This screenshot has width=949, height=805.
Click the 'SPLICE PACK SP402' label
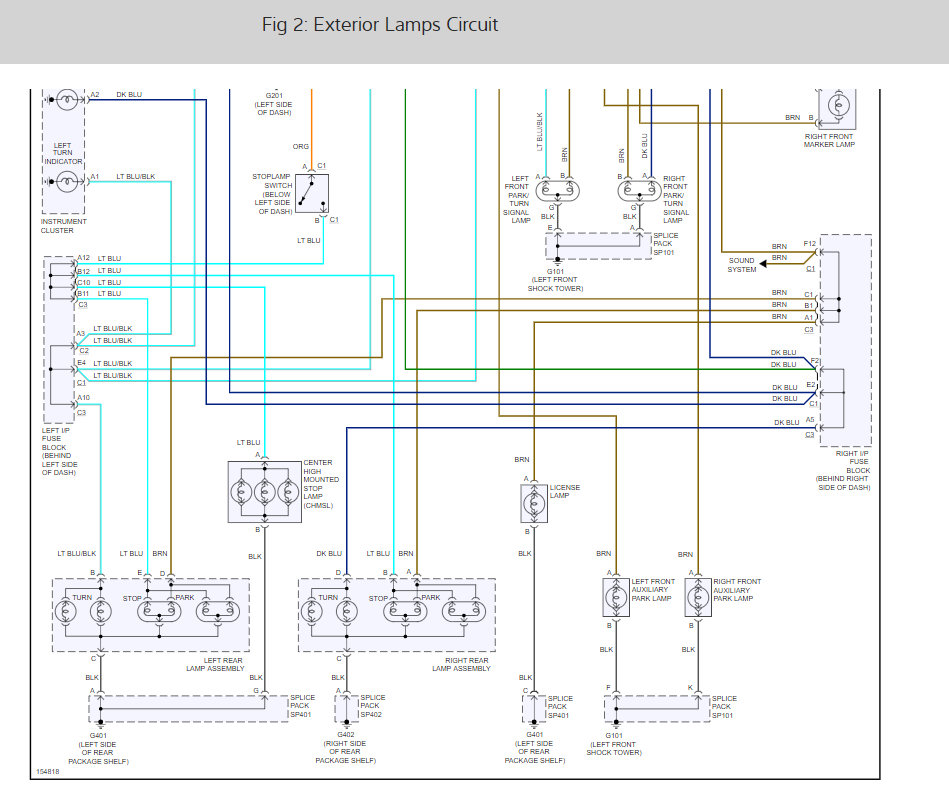[372, 706]
